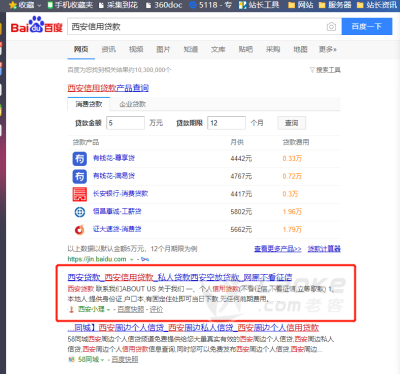Image resolution: width=400 pixels, height=374 pixels.
Task: Click the 5662元 monthly payment value
Action: [241, 230]
